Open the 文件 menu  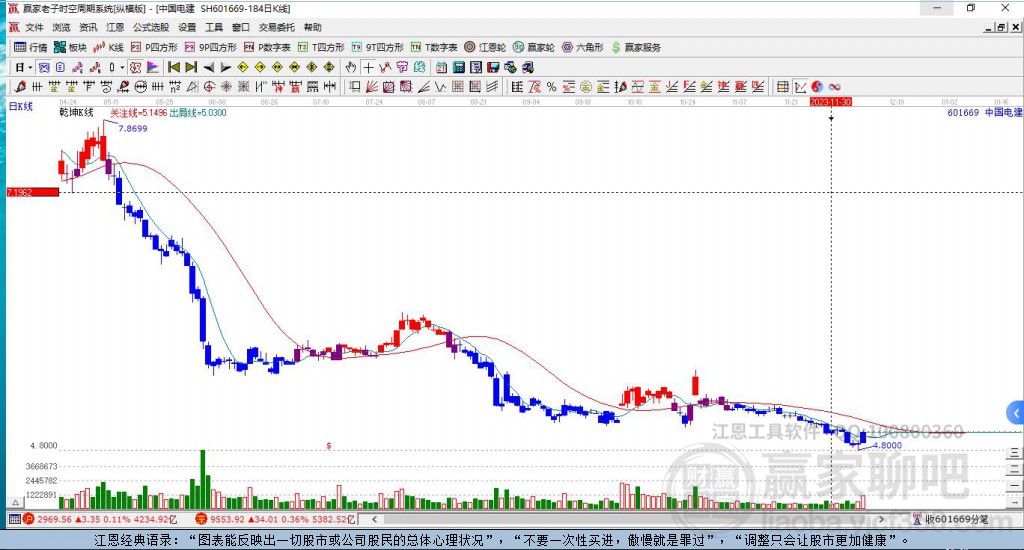pyautogui.click(x=34, y=27)
